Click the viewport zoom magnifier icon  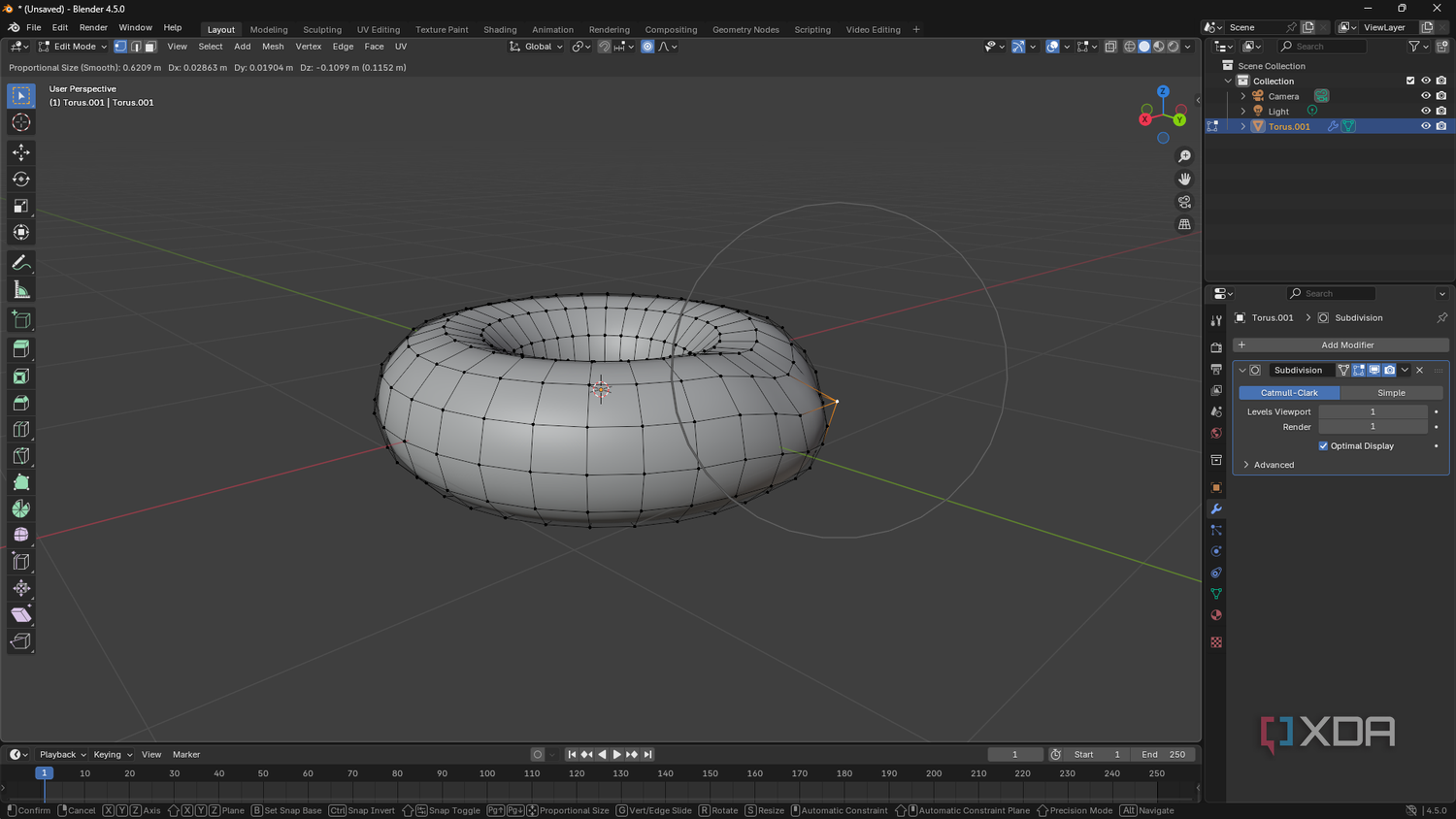click(1184, 156)
